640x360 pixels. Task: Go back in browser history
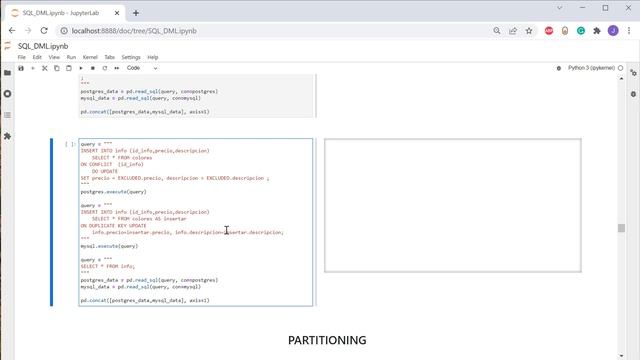click(x=12, y=31)
